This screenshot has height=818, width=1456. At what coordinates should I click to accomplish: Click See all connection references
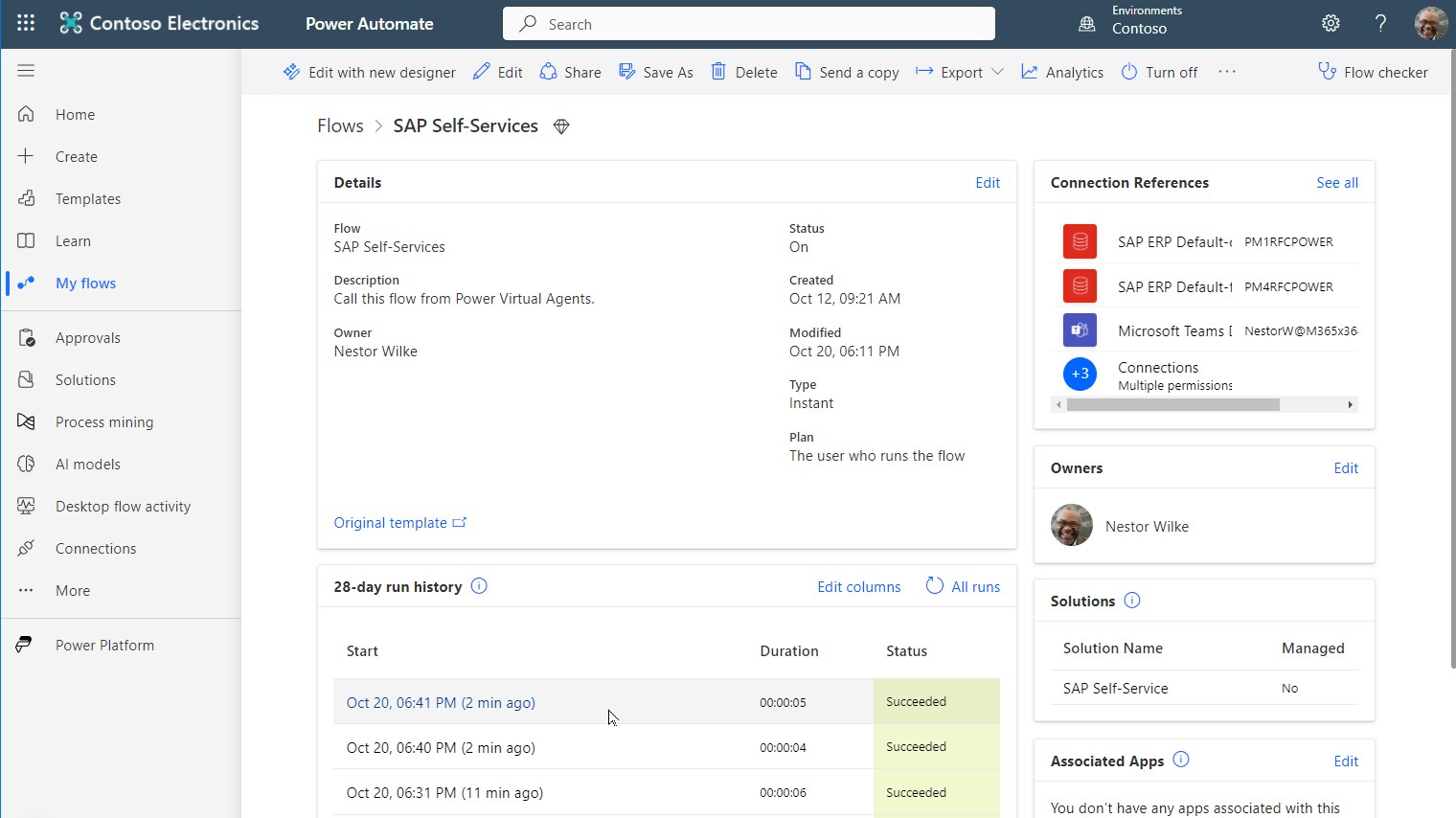(x=1337, y=182)
